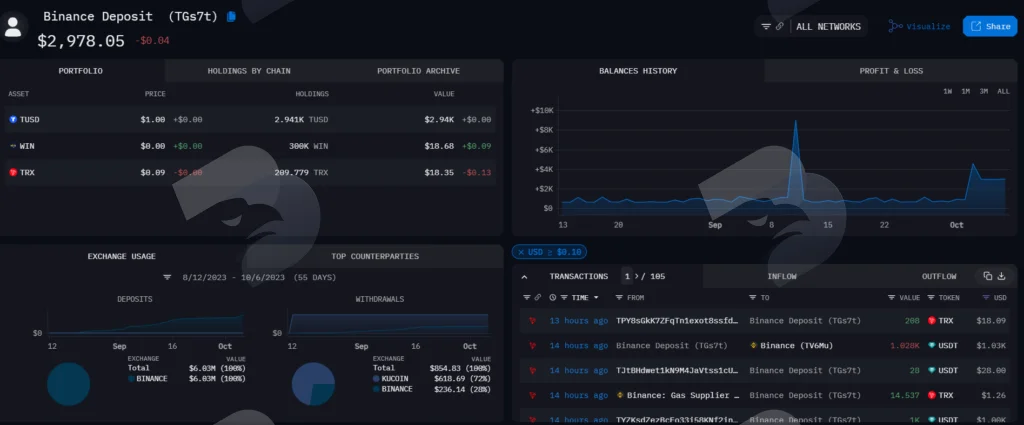This screenshot has height=425, width=1024.
Task: Remove the USD ≥ $0.10 filter chip
Action: point(521,252)
